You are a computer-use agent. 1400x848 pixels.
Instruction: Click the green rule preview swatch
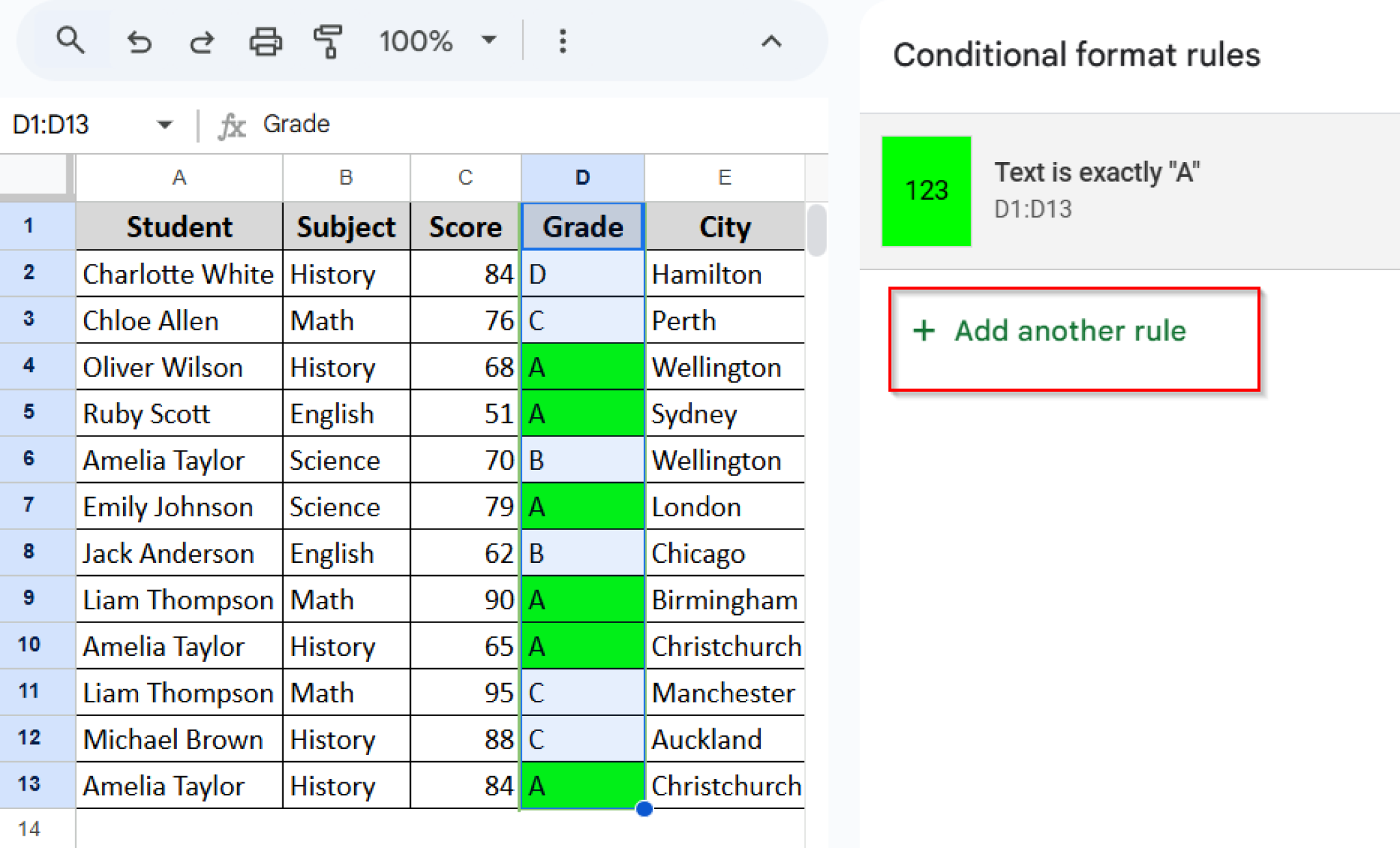coord(926,191)
